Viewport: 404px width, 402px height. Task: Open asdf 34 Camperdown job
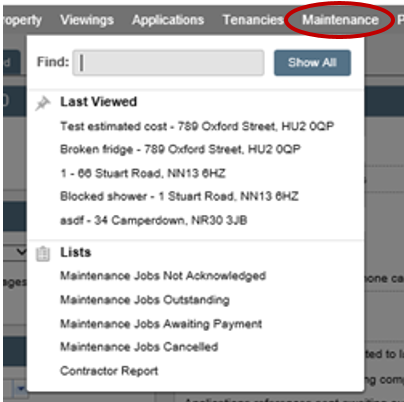pos(154,220)
